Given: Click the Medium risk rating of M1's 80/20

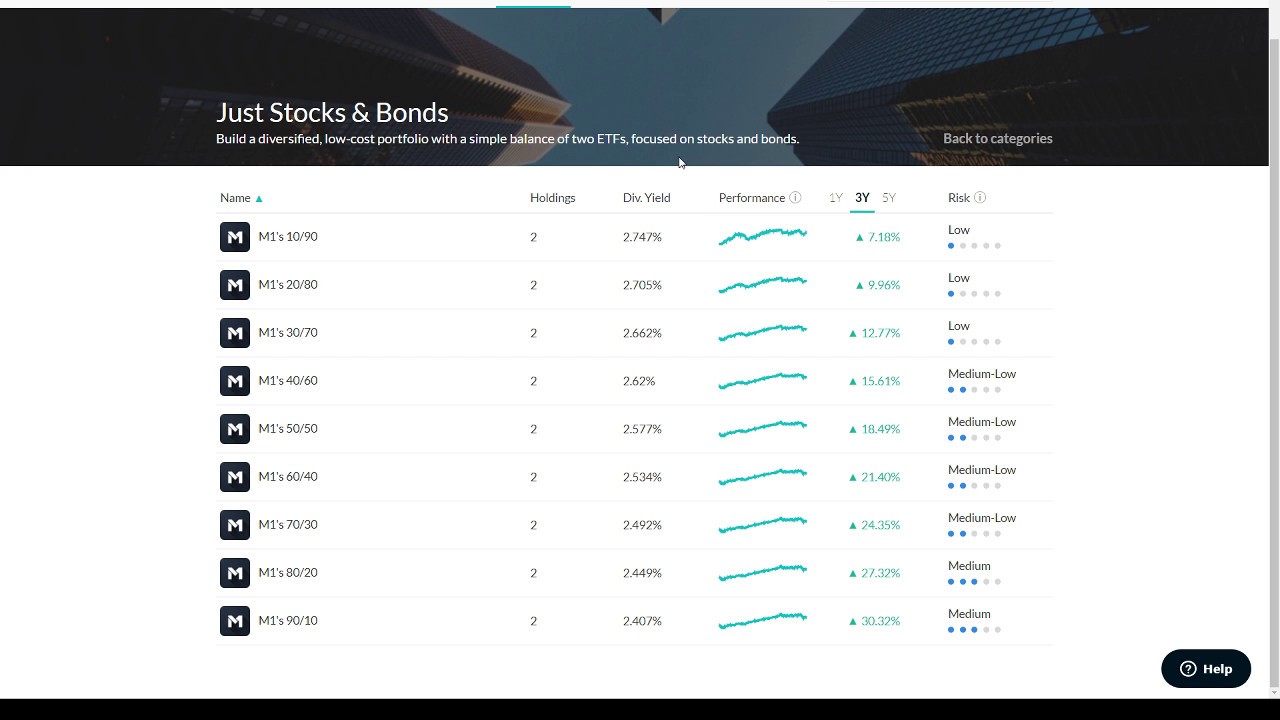Looking at the screenshot, I should click(969, 566).
